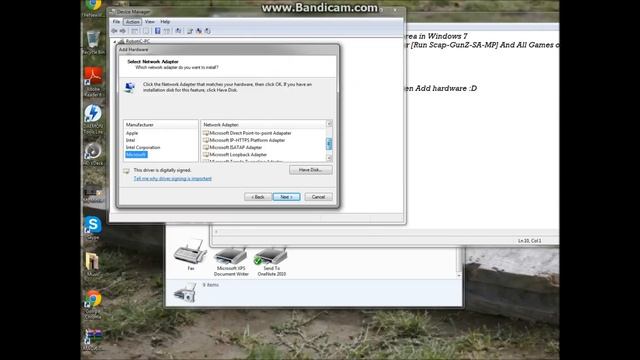
Task: Select Microsoft ISATAP Adapter
Action: click(x=232, y=147)
